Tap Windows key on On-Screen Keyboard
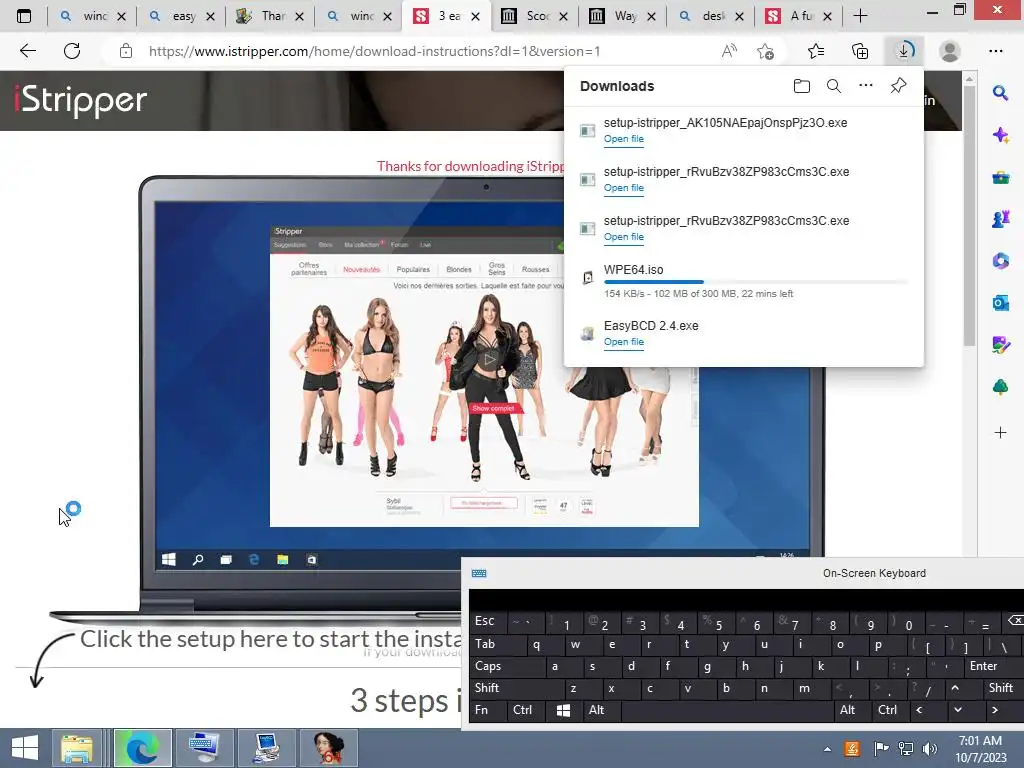 coord(563,710)
